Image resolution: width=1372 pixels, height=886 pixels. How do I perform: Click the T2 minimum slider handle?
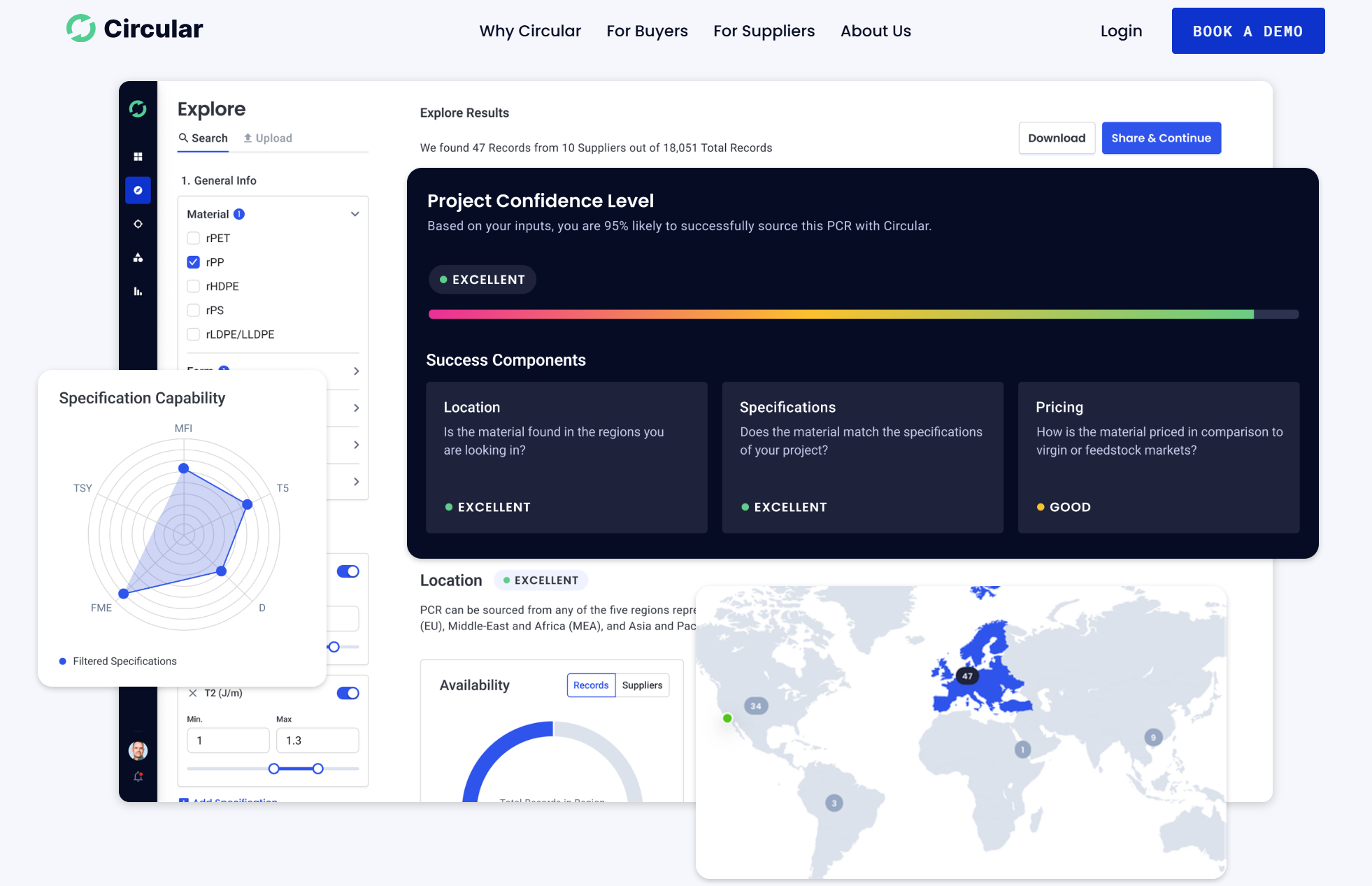[x=274, y=769]
